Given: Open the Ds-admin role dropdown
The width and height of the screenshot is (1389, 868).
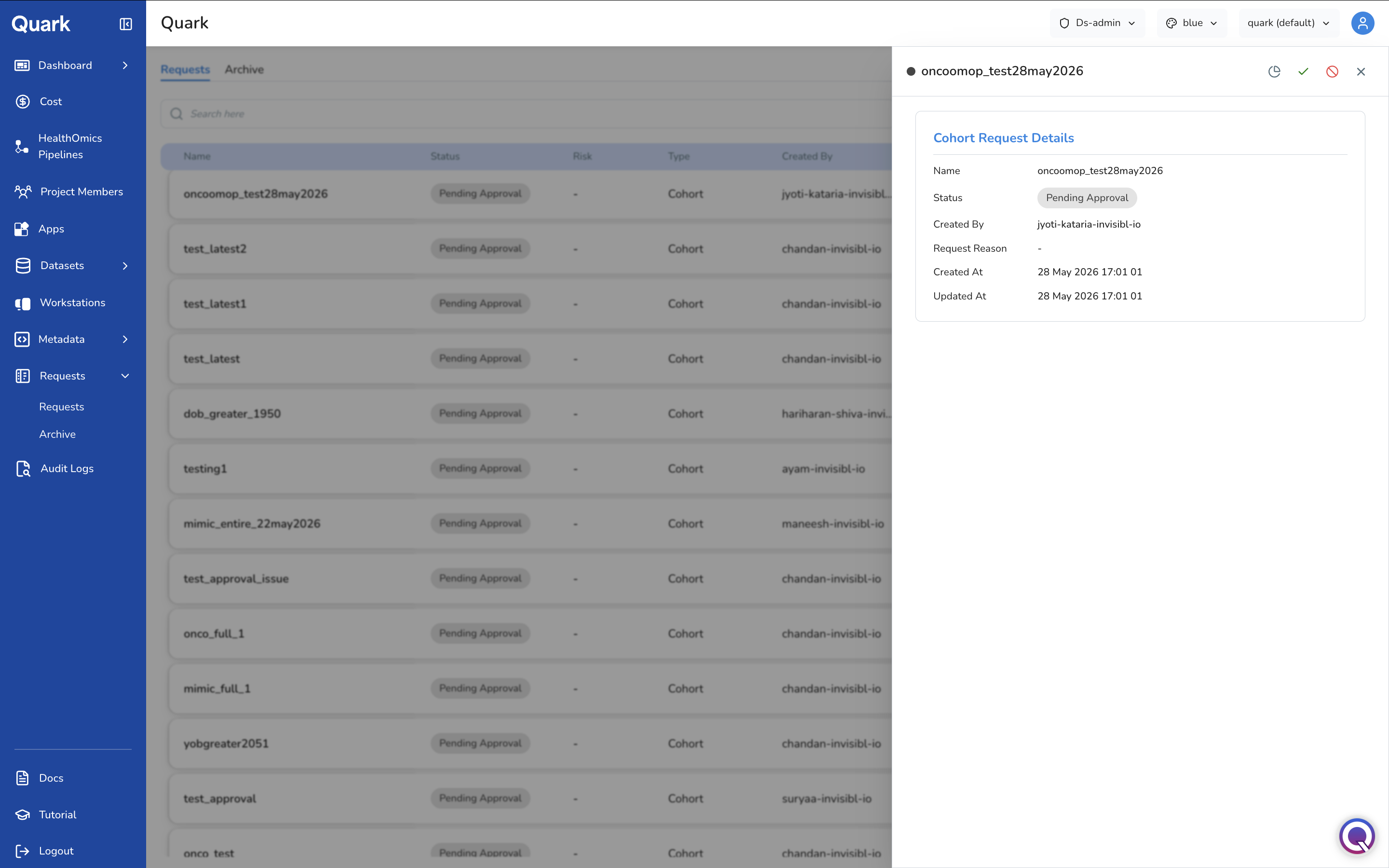Looking at the screenshot, I should (x=1097, y=23).
